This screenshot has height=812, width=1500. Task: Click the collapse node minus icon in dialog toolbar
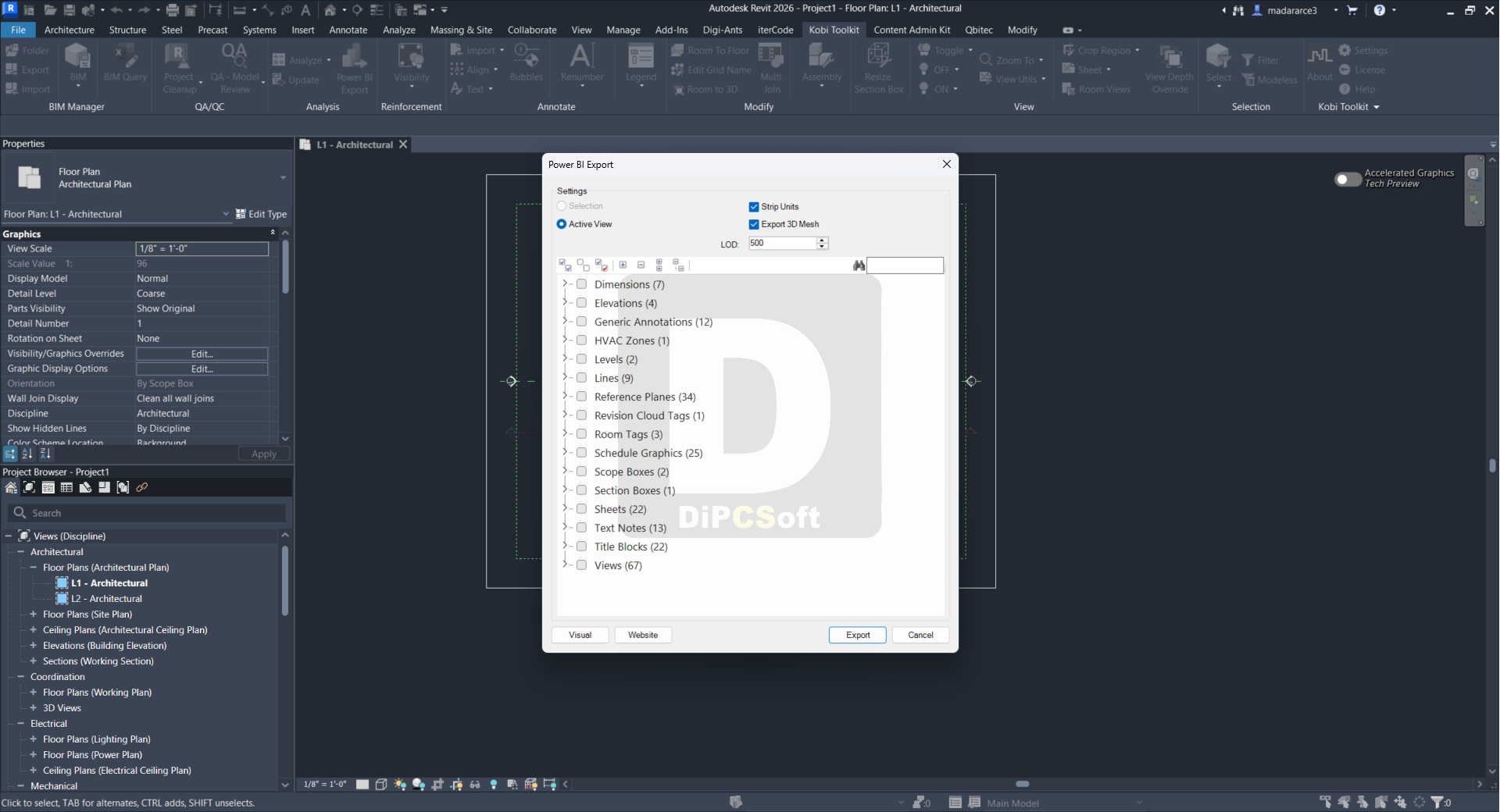point(641,265)
